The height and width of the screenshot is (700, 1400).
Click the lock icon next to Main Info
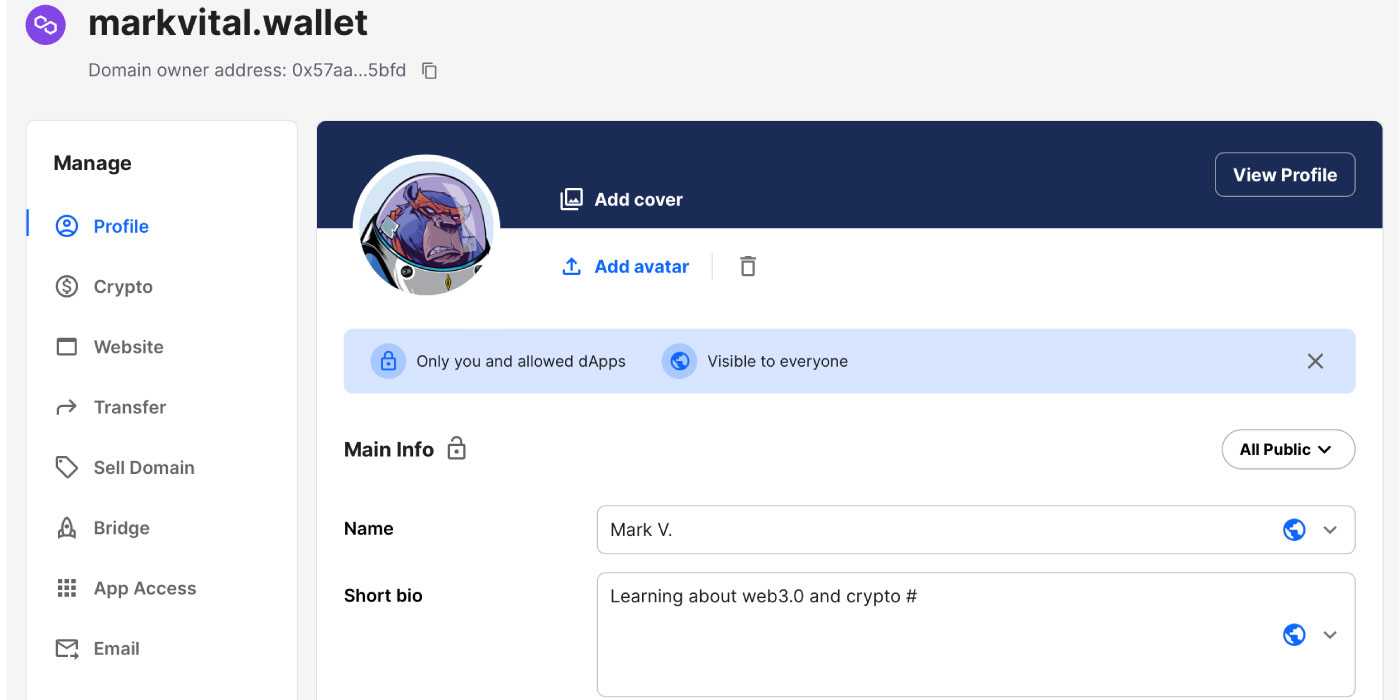457,448
